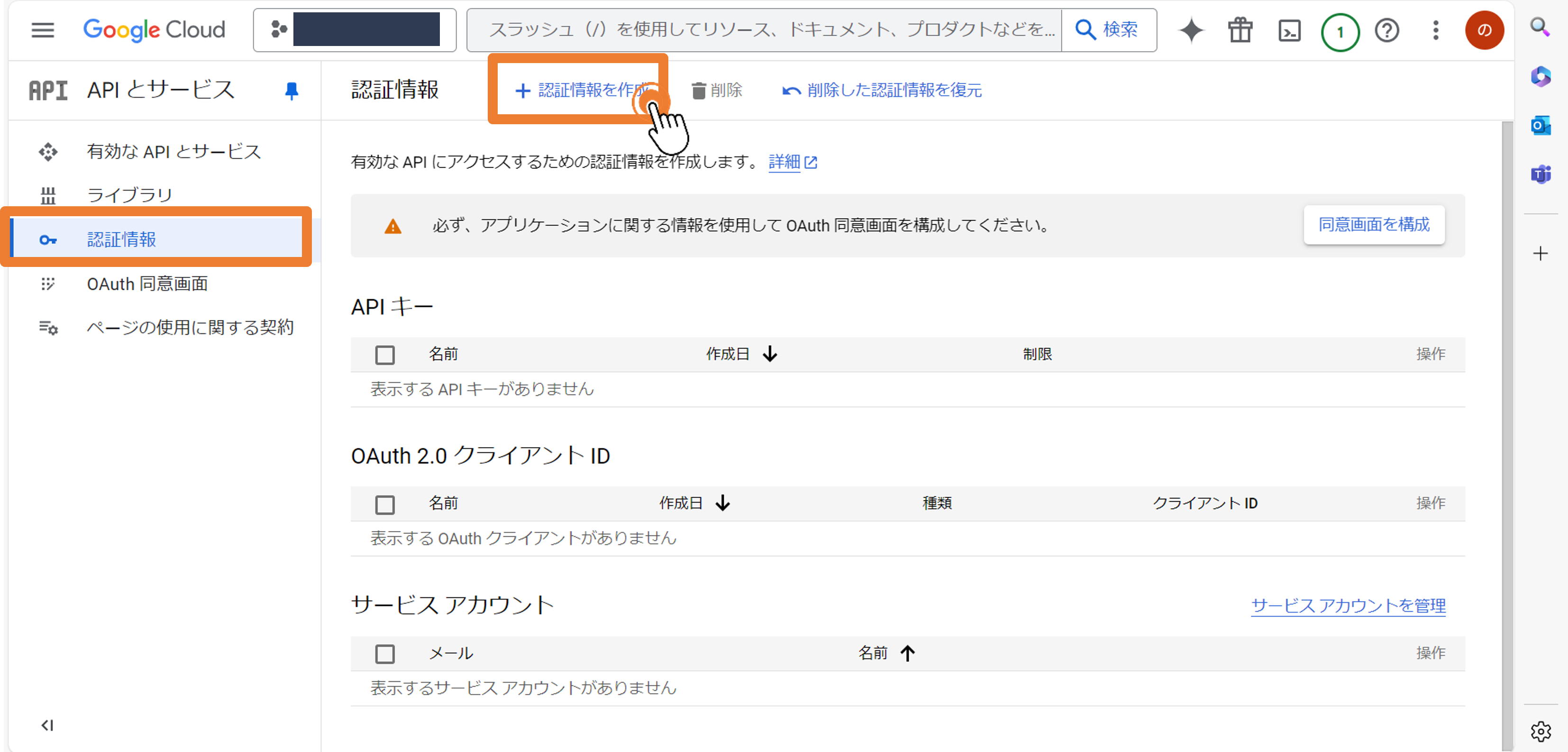Image resolution: width=1568 pixels, height=752 pixels.
Task: Open Teams icon in browser sidebar
Action: [x=1541, y=174]
